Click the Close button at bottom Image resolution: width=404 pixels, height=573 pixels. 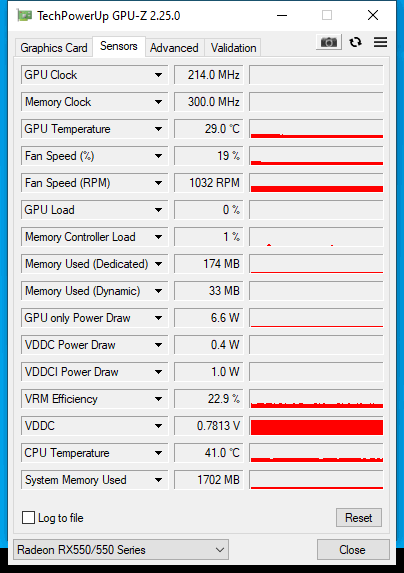352,550
